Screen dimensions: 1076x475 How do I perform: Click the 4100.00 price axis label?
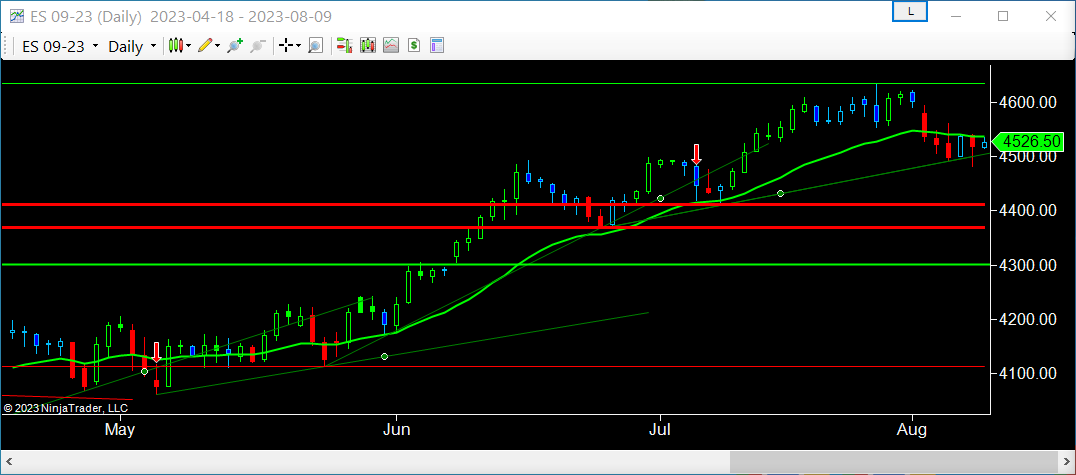1029,373
